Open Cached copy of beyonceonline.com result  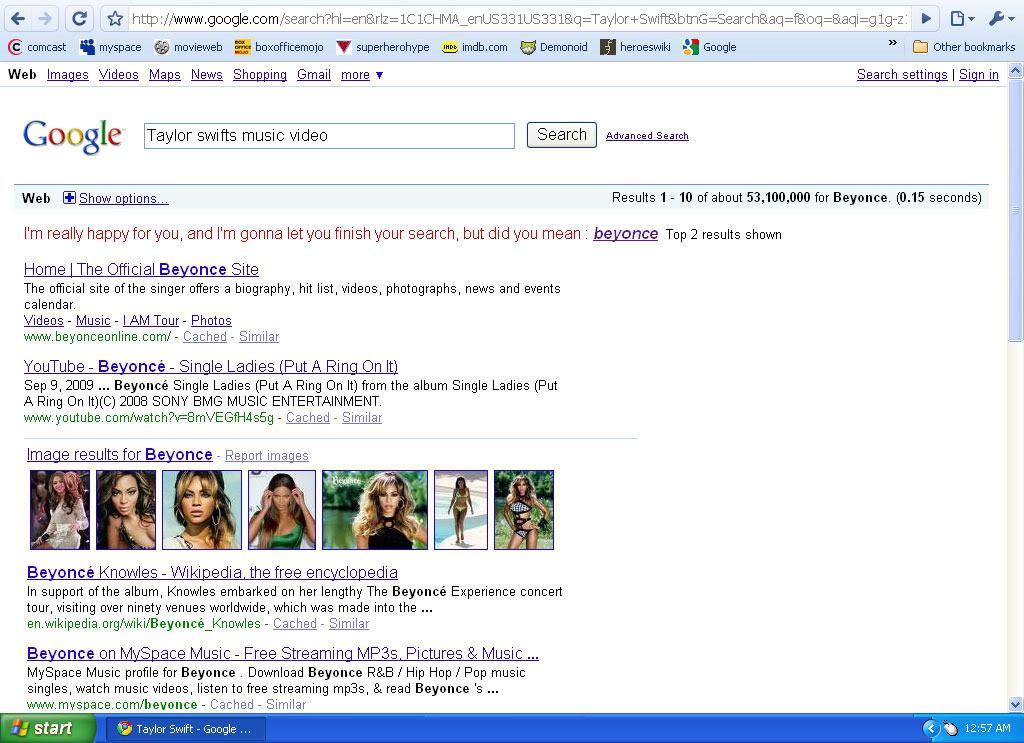pyautogui.click(x=205, y=337)
